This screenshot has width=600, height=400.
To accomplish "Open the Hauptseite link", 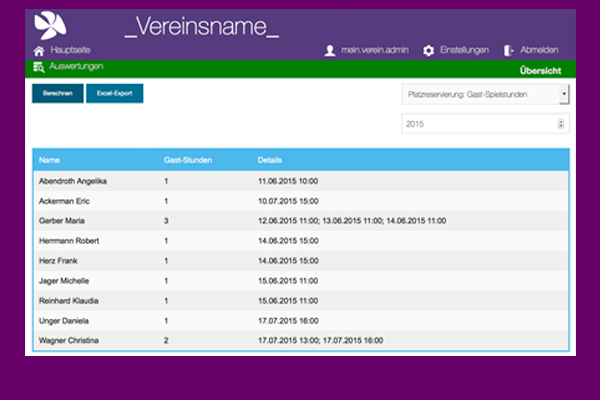I will 70,50.
